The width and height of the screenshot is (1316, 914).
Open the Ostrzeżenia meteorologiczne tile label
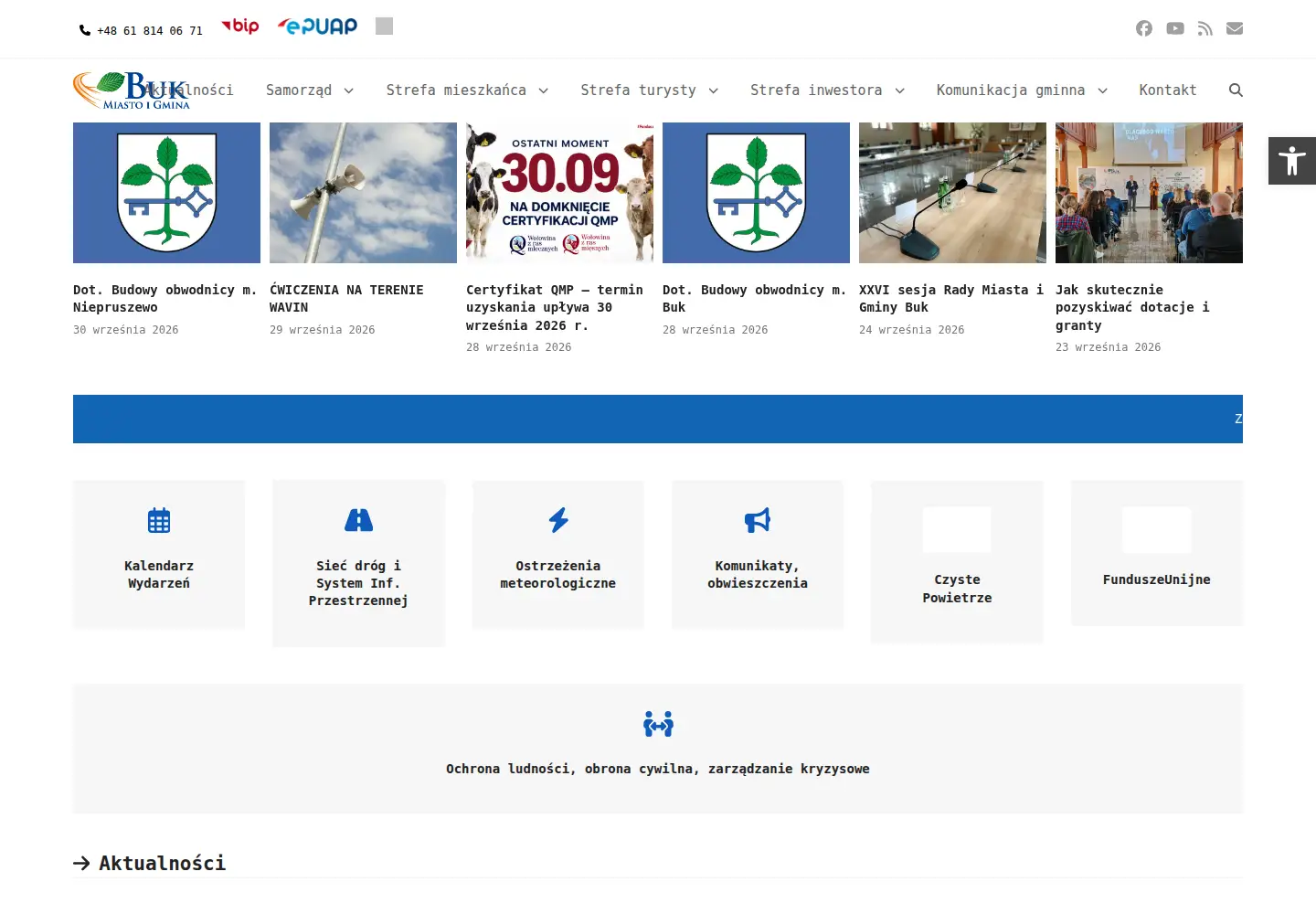558,574
